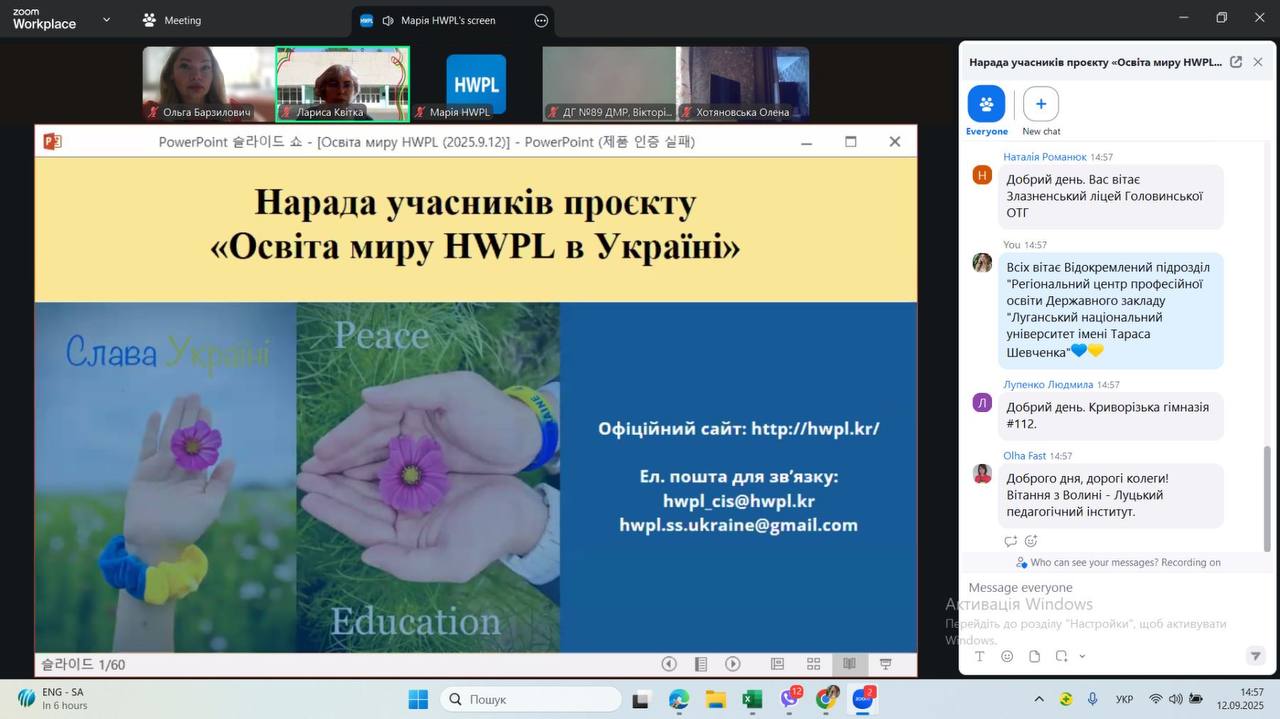Go to next slide in PowerPoint
This screenshot has height=719, width=1280.
coord(733,664)
